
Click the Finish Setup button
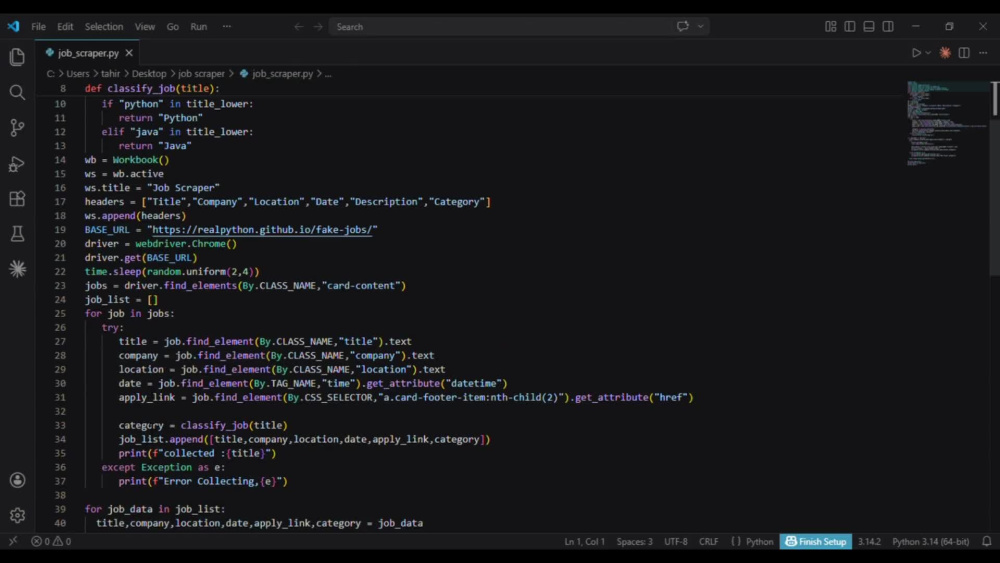816,541
